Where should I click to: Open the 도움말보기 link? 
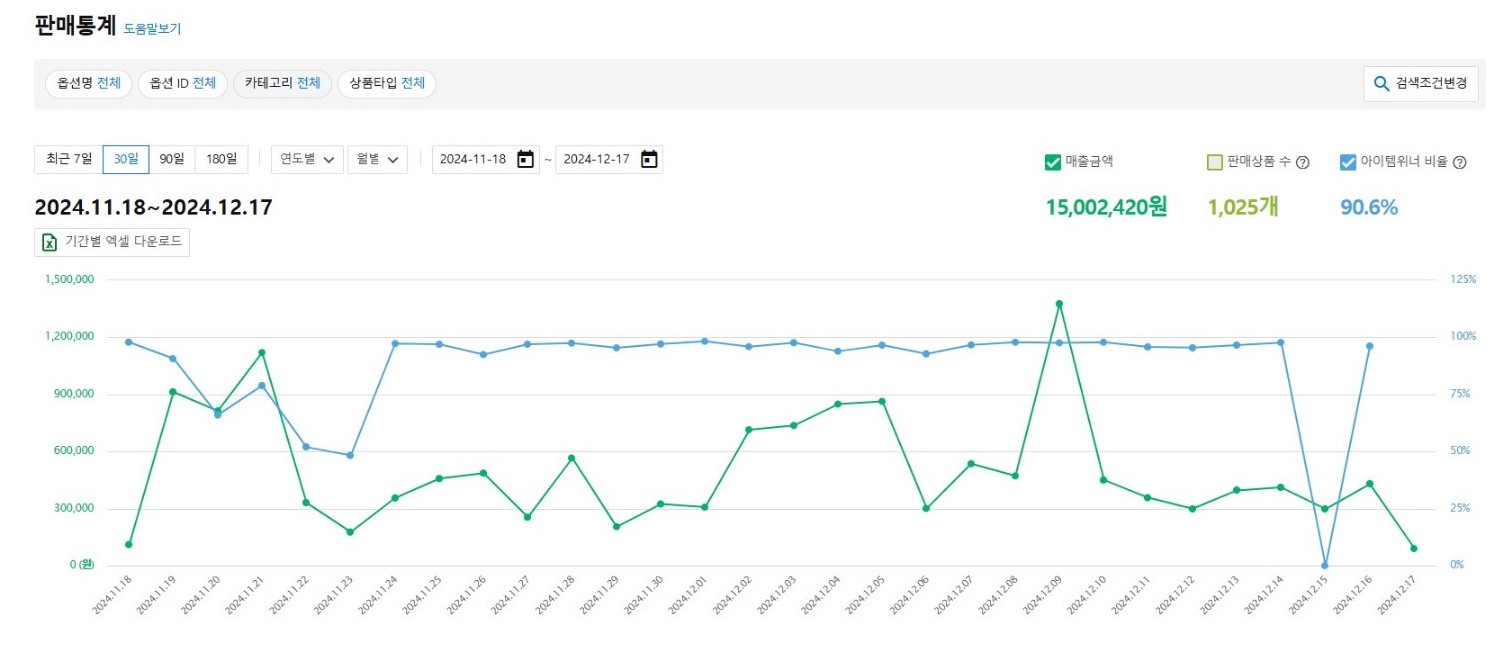[x=152, y=29]
